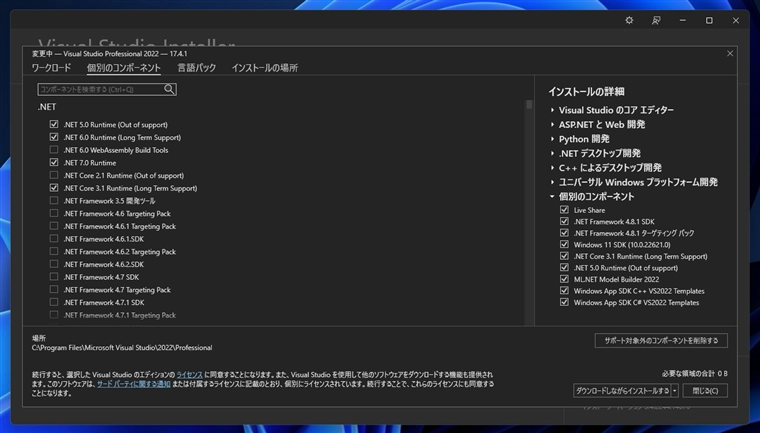Click the search magnifier icon
760x433 pixels.
[169, 89]
